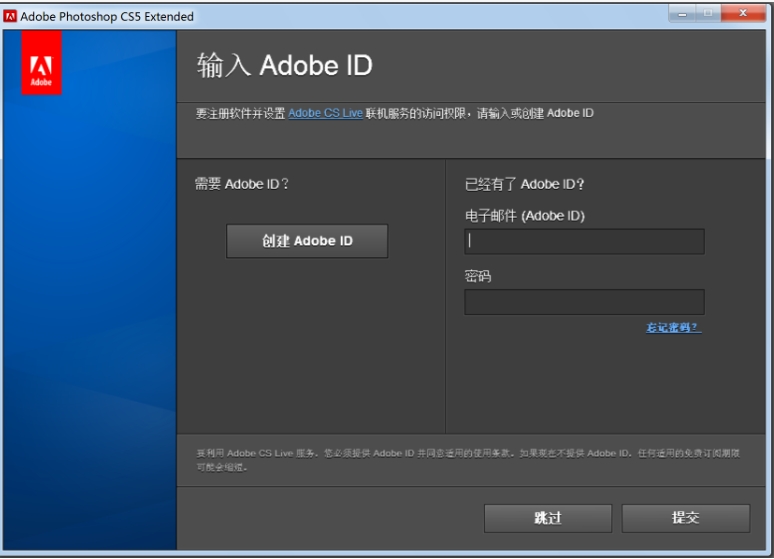Click the 密码 label above password box
Image resolution: width=774 pixels, height=559 pixels.
[478, 276]
